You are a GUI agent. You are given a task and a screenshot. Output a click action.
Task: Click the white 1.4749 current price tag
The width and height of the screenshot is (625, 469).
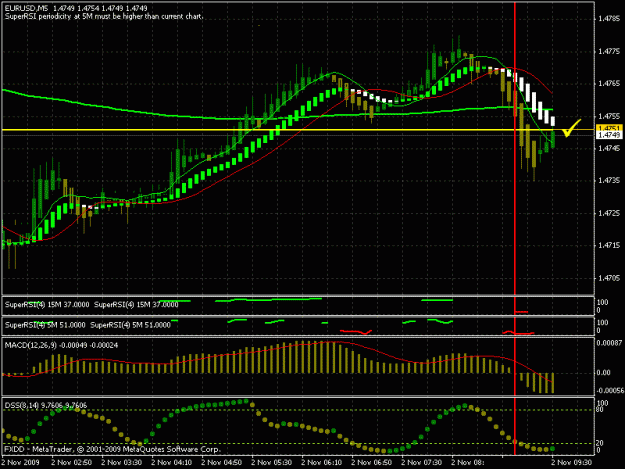click(609, 135)
